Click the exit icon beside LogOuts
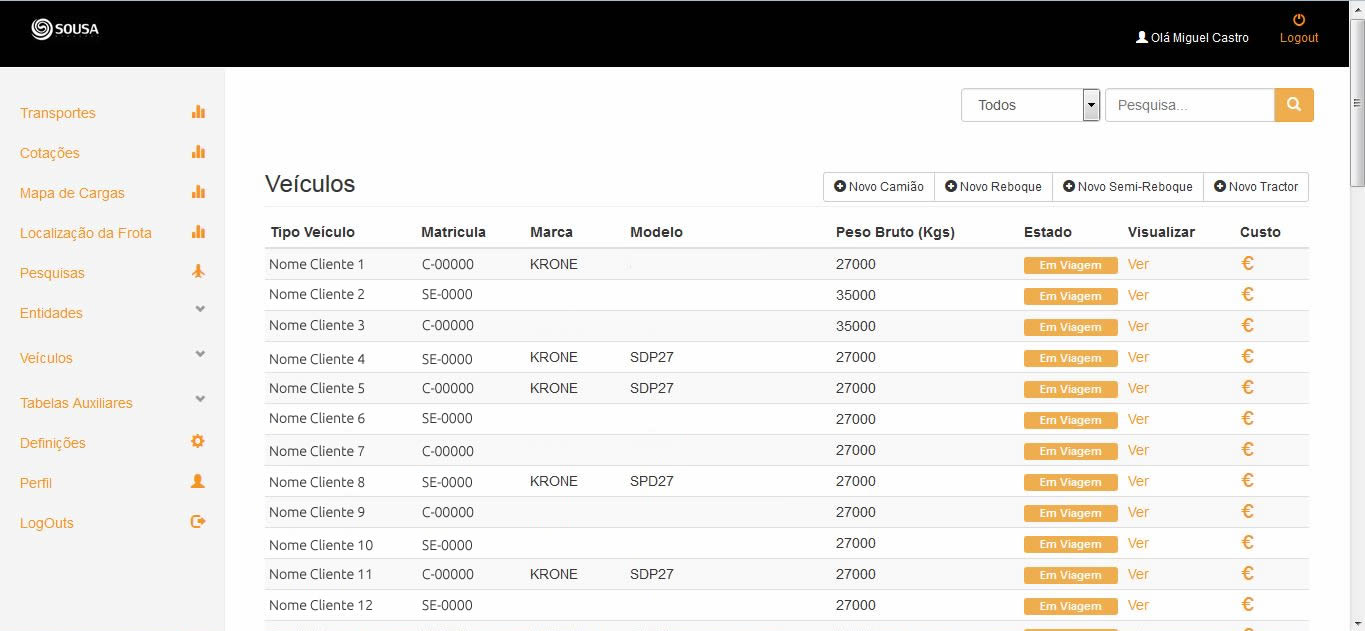The height and width of the screenshot is (631, 1365). pos(198,521)
